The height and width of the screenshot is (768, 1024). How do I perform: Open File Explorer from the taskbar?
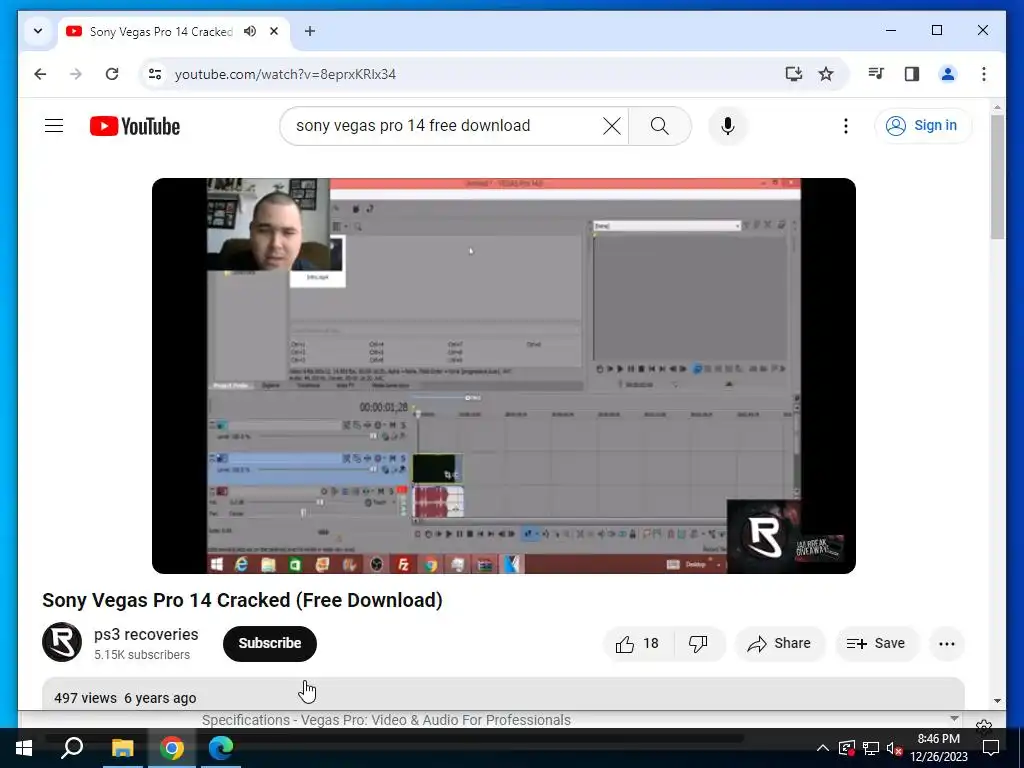(x=122, y=748)
